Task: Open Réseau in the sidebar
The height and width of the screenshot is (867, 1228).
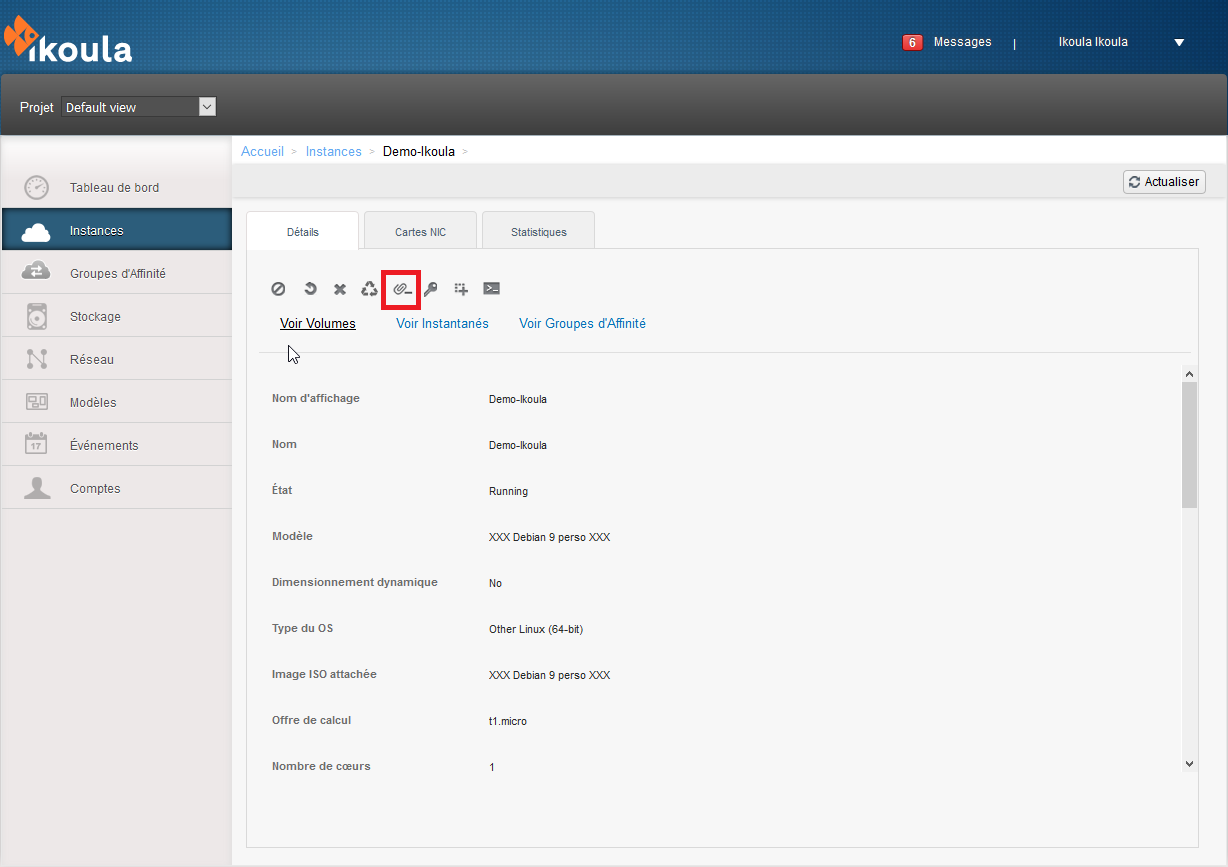Action: click(116, 359)
